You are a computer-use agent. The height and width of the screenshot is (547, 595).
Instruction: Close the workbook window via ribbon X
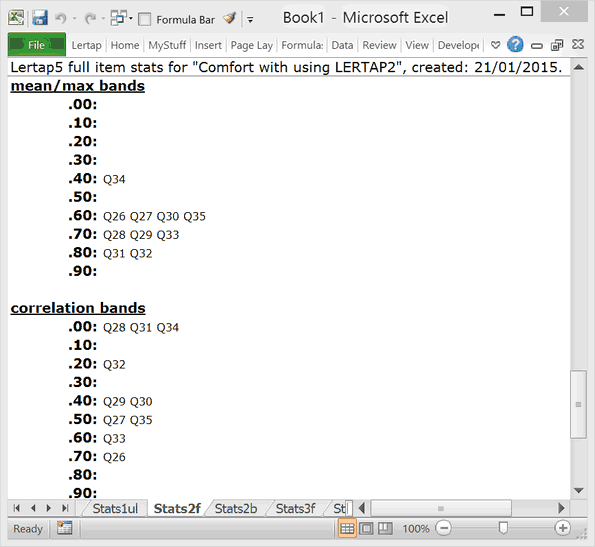click(x=578, y=44)
